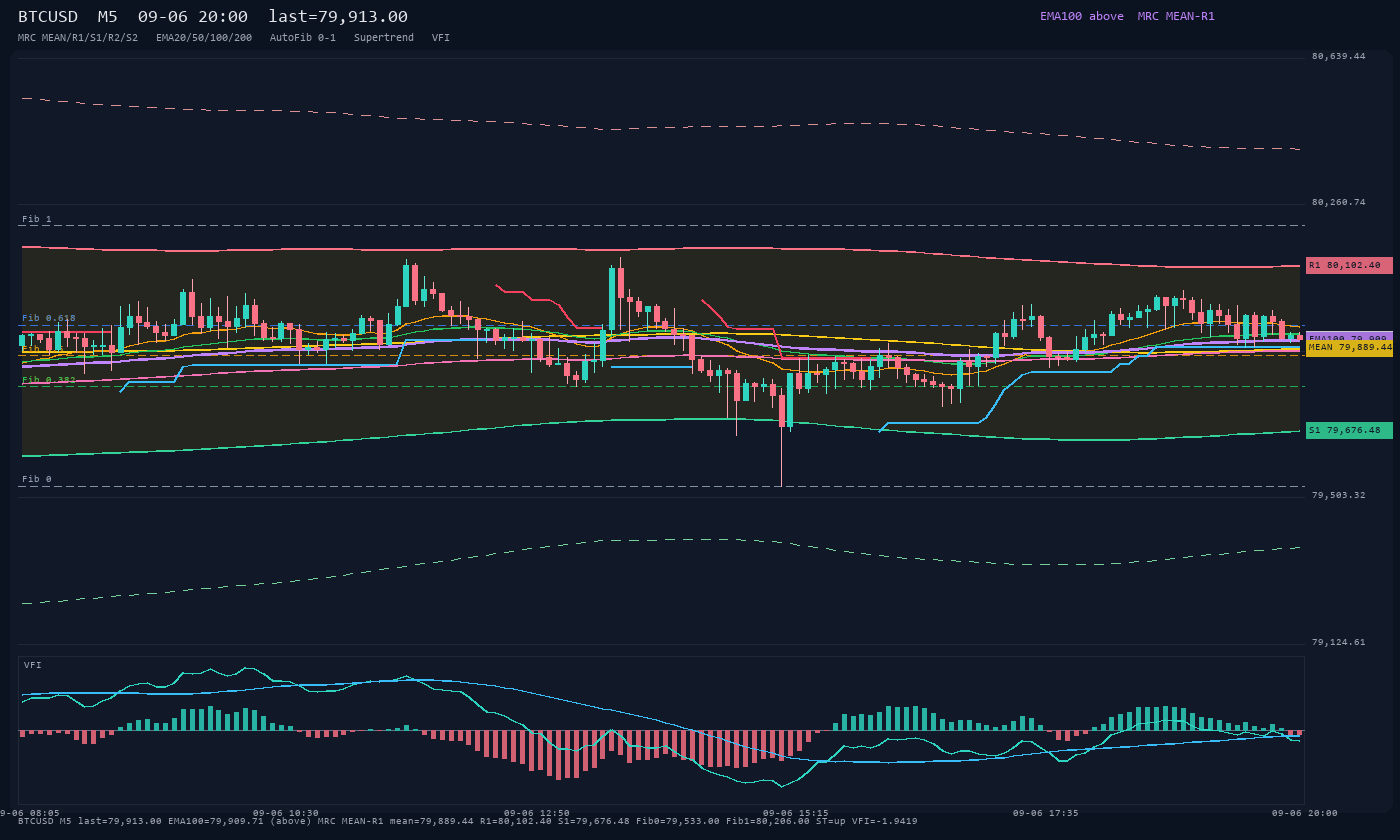Click 'AutoFib 0-1' in the indicator legend
The image size is (1400, 840).
tap(303, 37)
